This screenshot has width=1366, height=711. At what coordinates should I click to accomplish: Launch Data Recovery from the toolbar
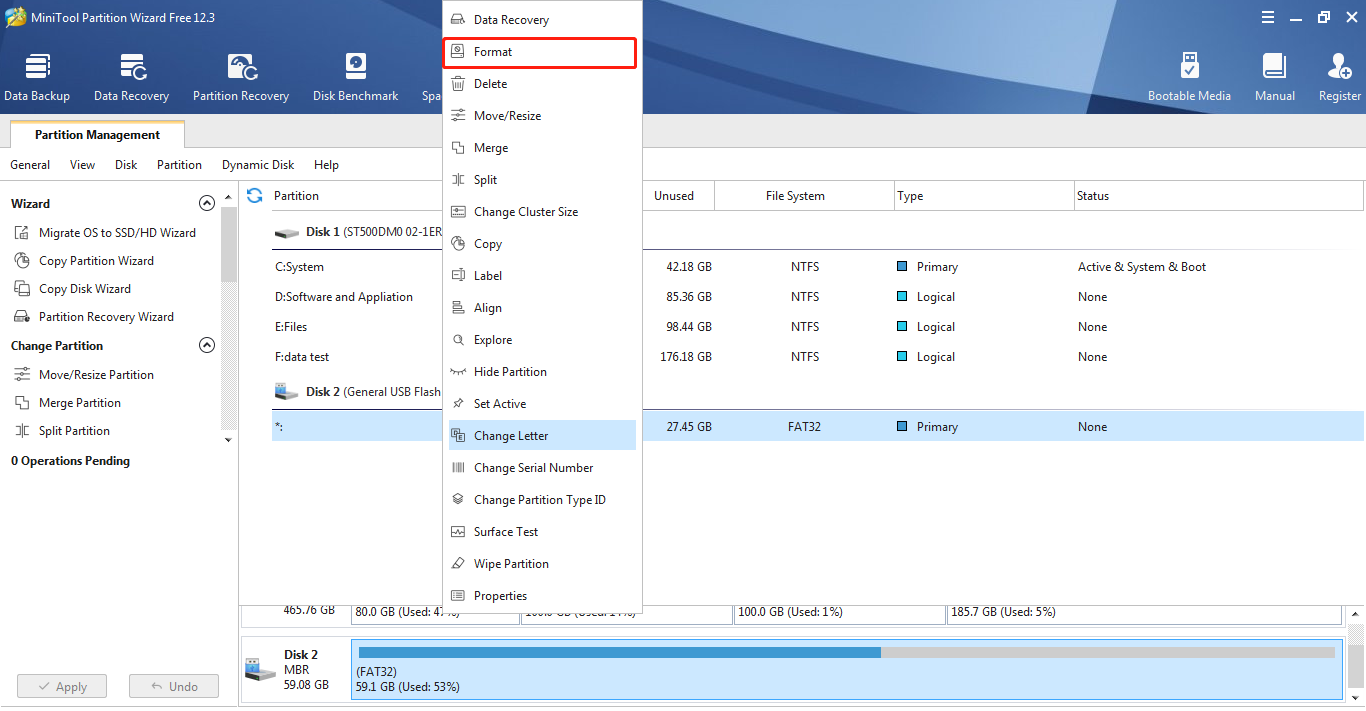pyautogui.click(x=131, y=77)
